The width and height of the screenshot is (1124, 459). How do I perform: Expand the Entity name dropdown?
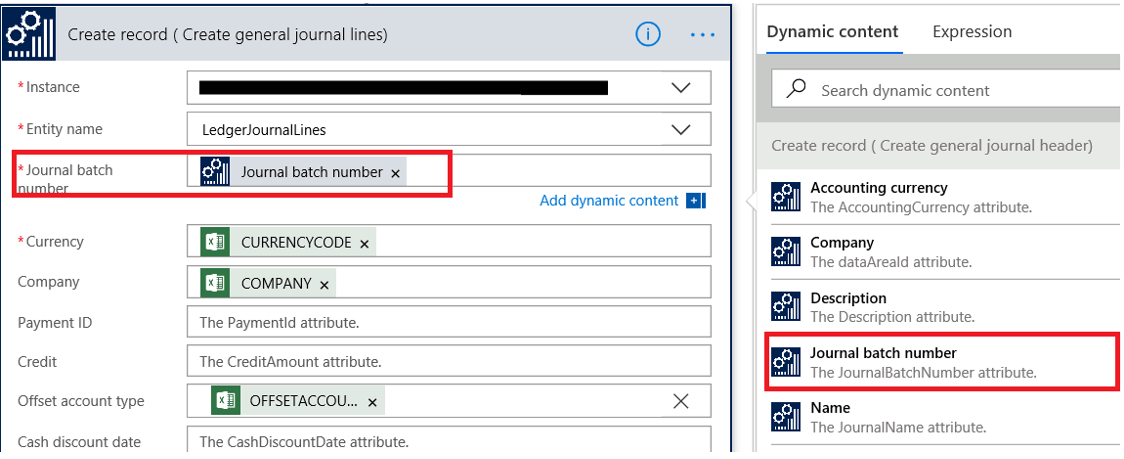click(681, 129)
